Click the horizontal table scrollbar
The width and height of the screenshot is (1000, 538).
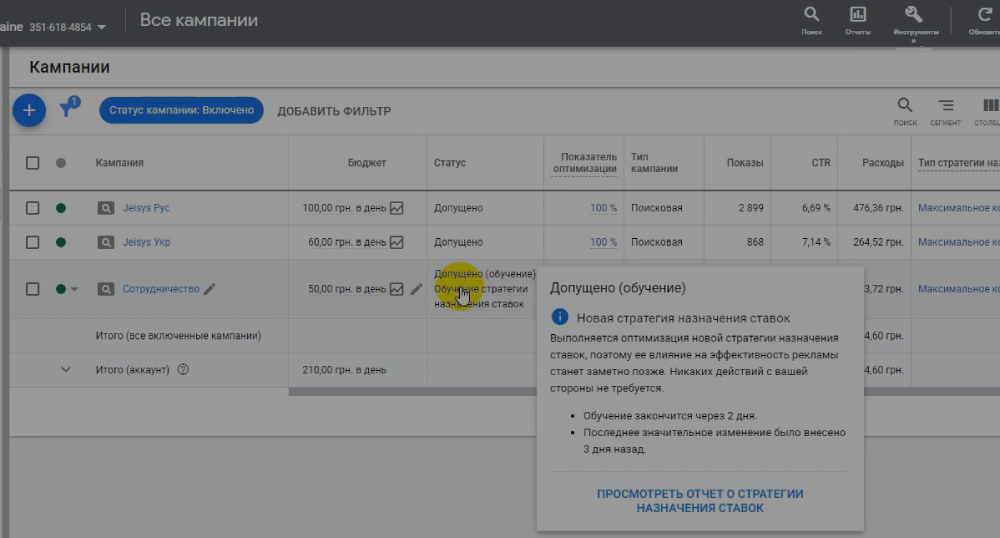[412, 391]
